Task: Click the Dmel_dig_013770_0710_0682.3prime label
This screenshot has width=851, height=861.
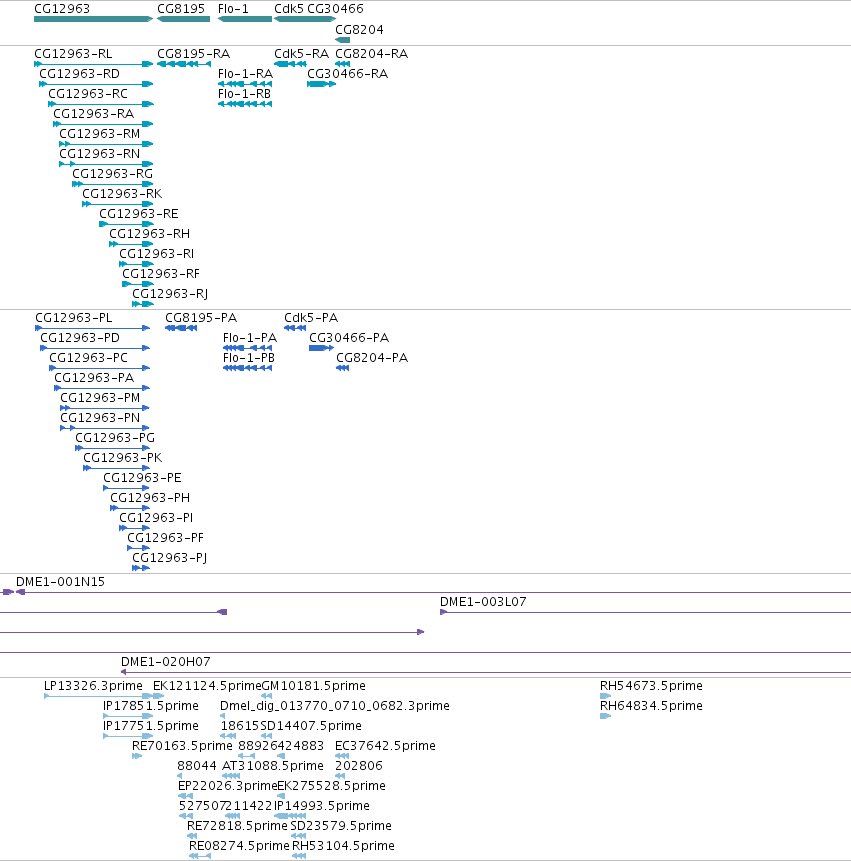Action: coord(335,706)
